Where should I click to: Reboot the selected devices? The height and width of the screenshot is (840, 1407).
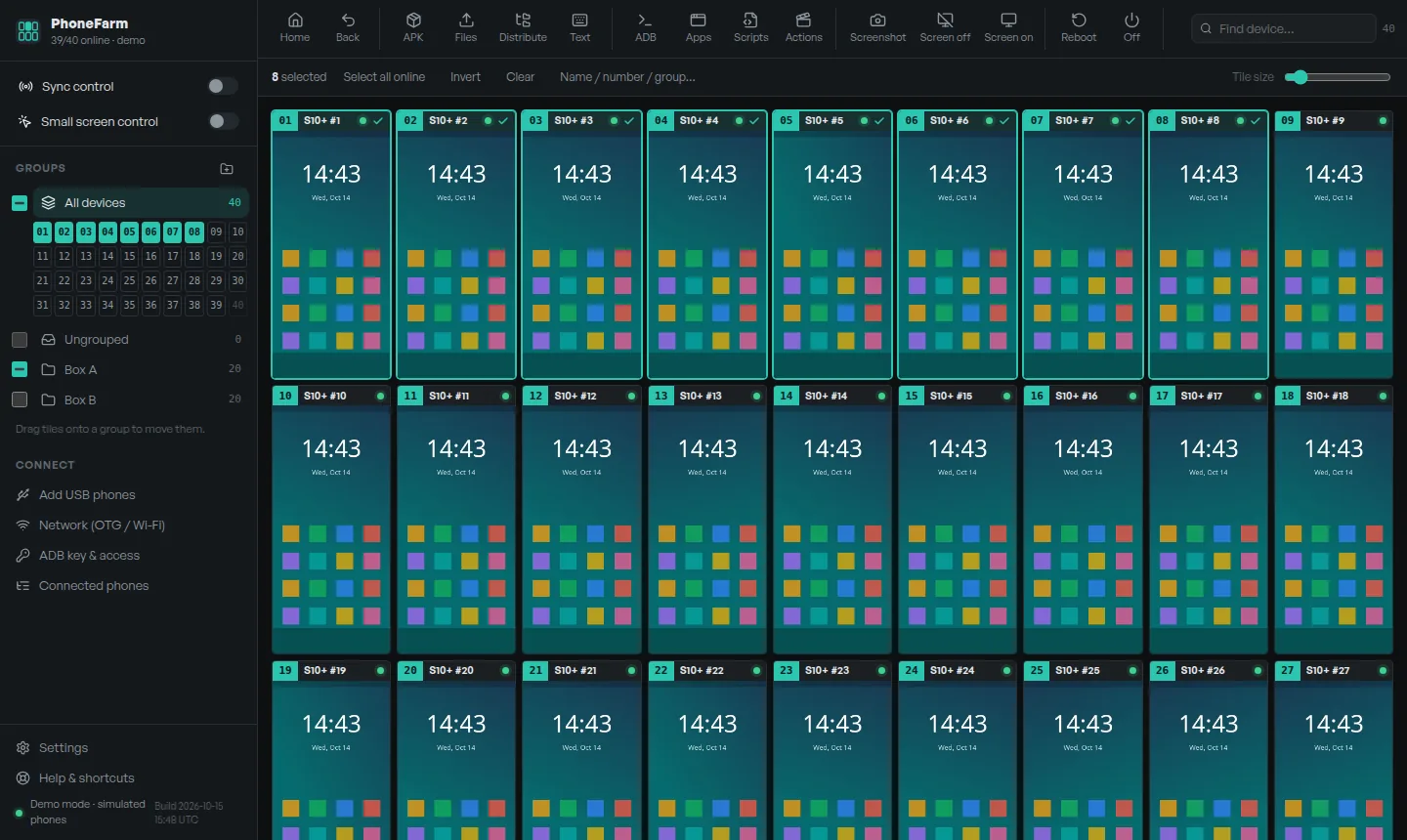tap(1079, 28)
